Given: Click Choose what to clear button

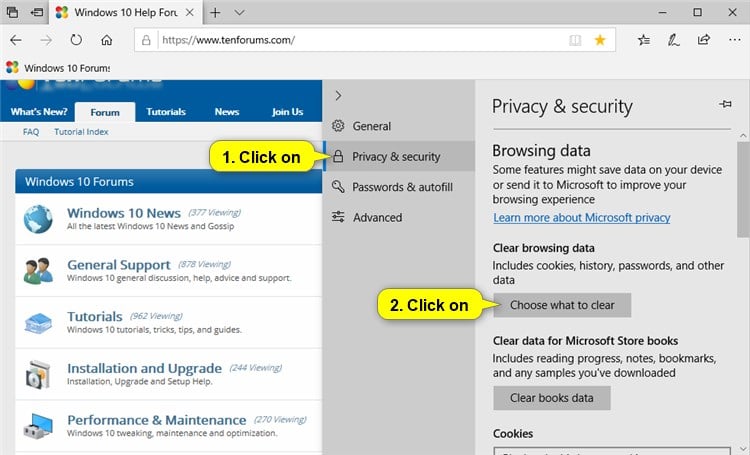Looking at the screenshot, I should pyautogui.click(x=562, y=305).
